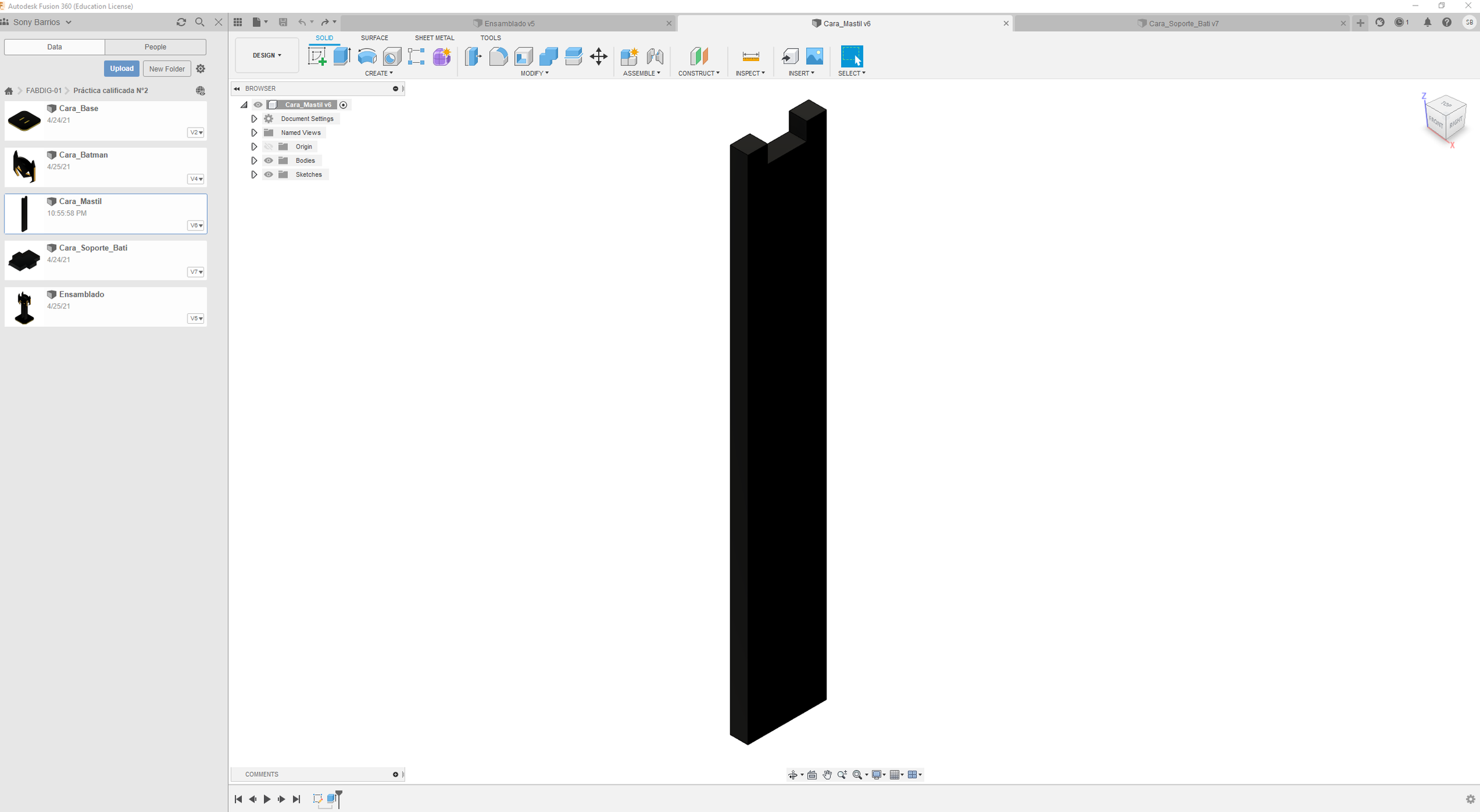Screen dimensions: 1480x812
Task: Switch to the TOOLS tab
Action: point(490,38)
